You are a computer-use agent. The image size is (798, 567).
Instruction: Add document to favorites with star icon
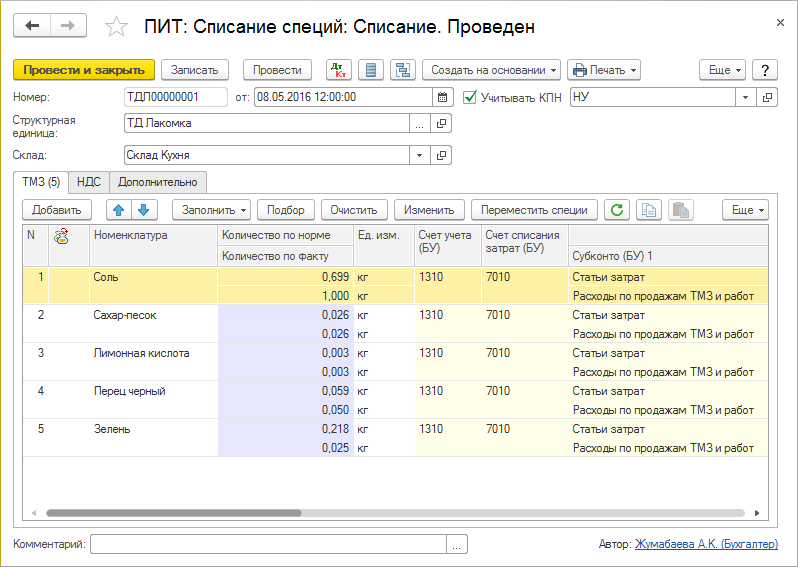tap(117, 27)
